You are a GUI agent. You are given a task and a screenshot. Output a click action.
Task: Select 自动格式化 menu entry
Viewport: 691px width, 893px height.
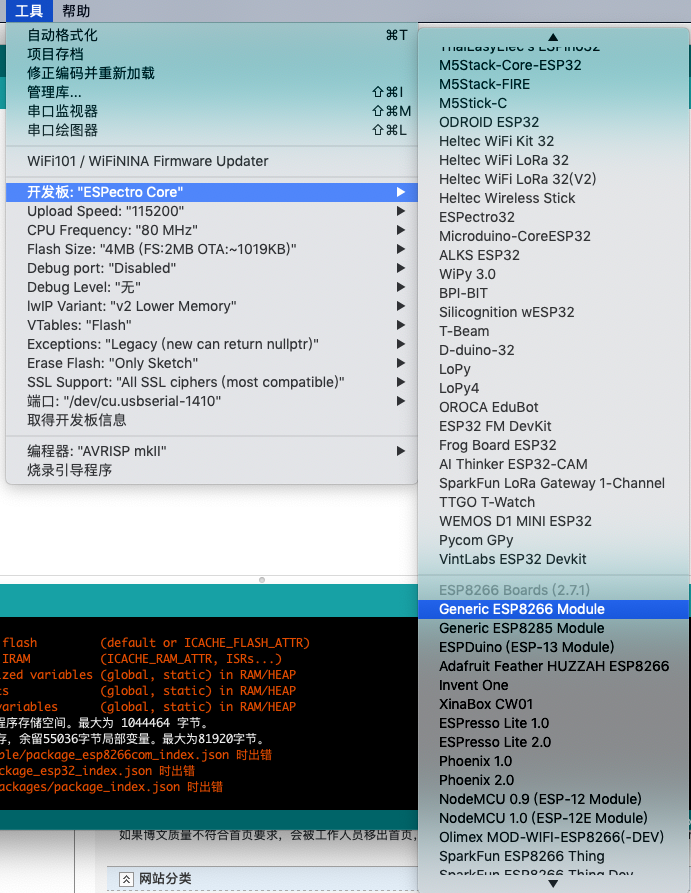coord(211,35)
